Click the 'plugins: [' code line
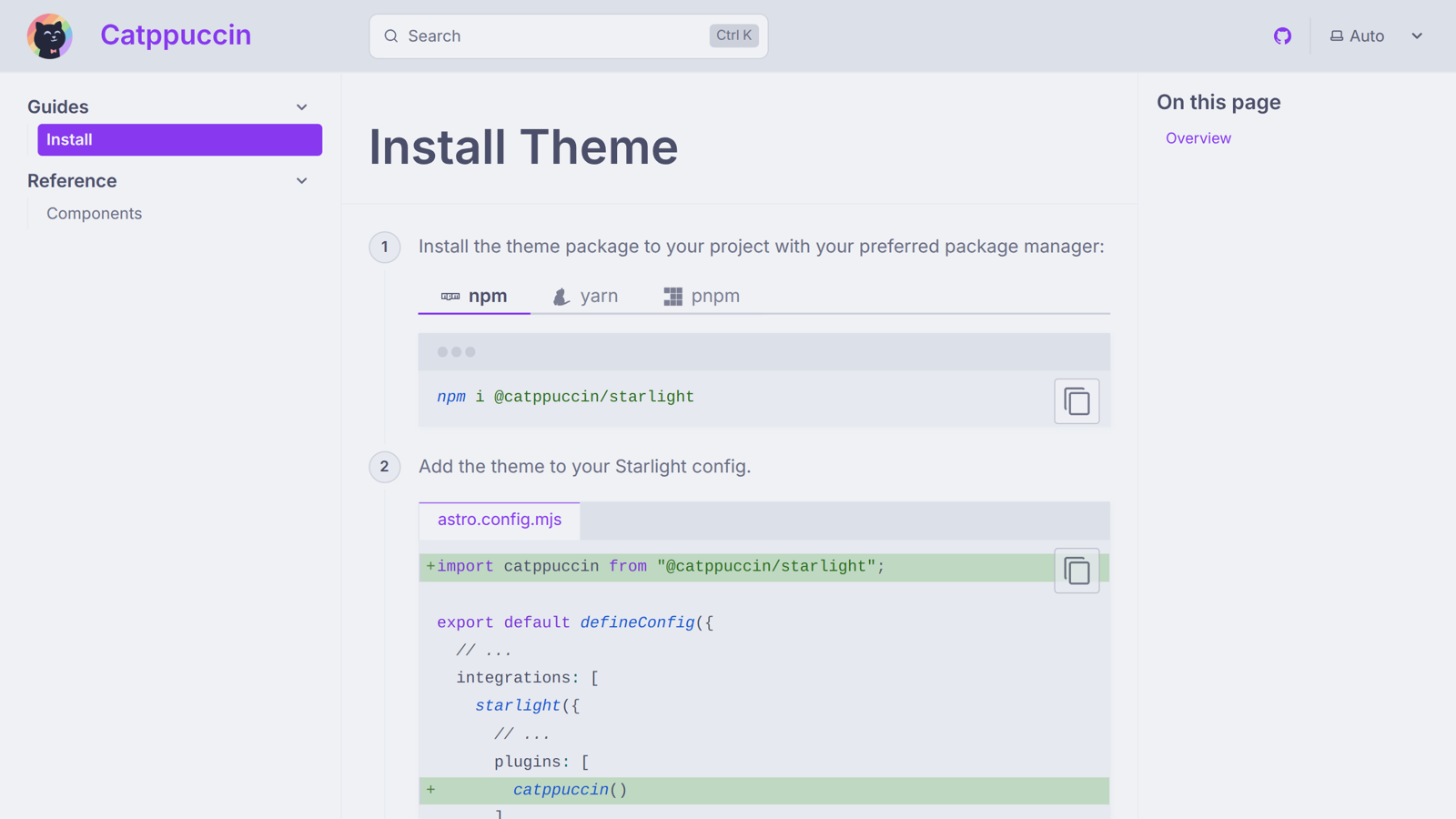1456x819 pixels. (x=541, y=762)
